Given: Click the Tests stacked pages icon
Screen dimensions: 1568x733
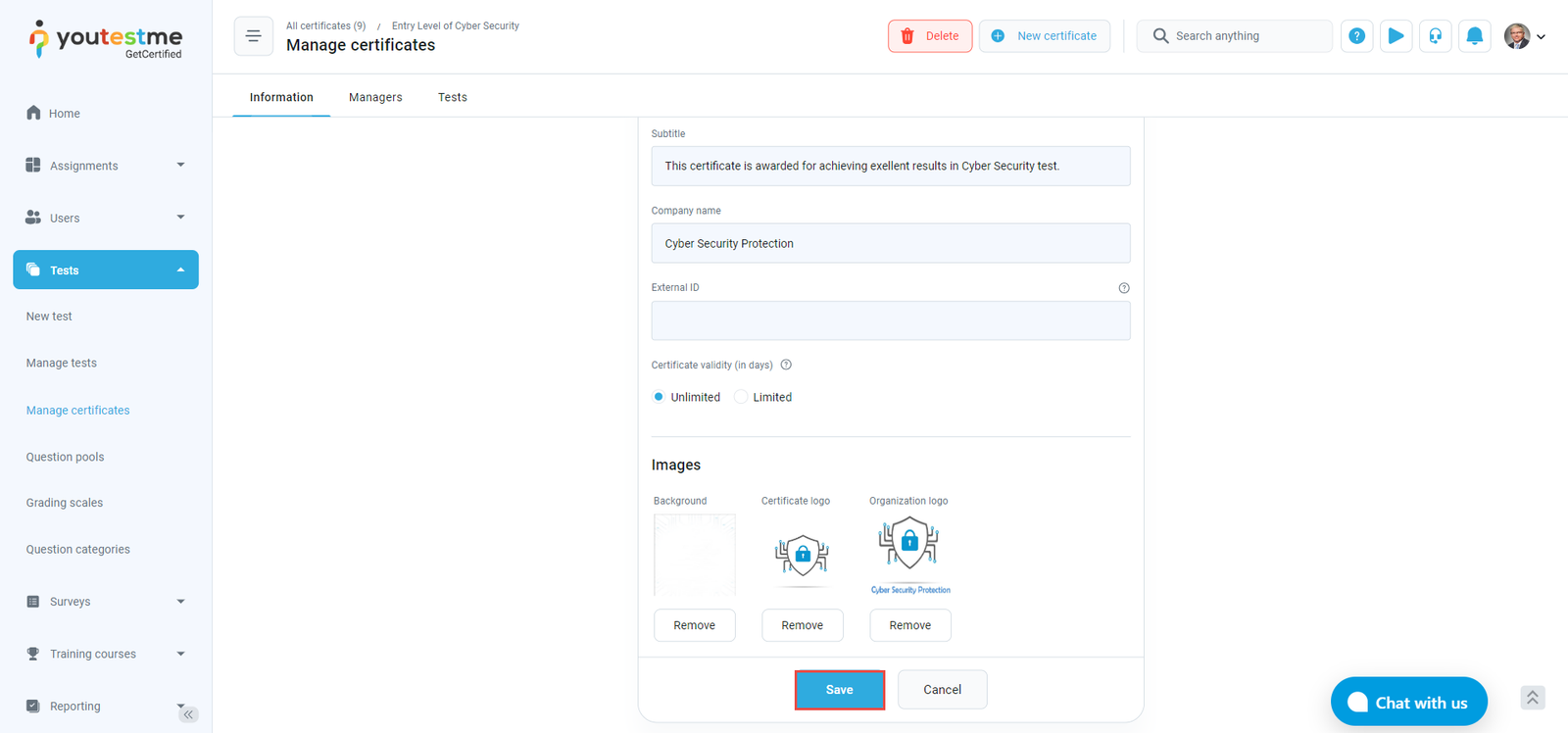Looking at the screenshot, I should 33,269.
